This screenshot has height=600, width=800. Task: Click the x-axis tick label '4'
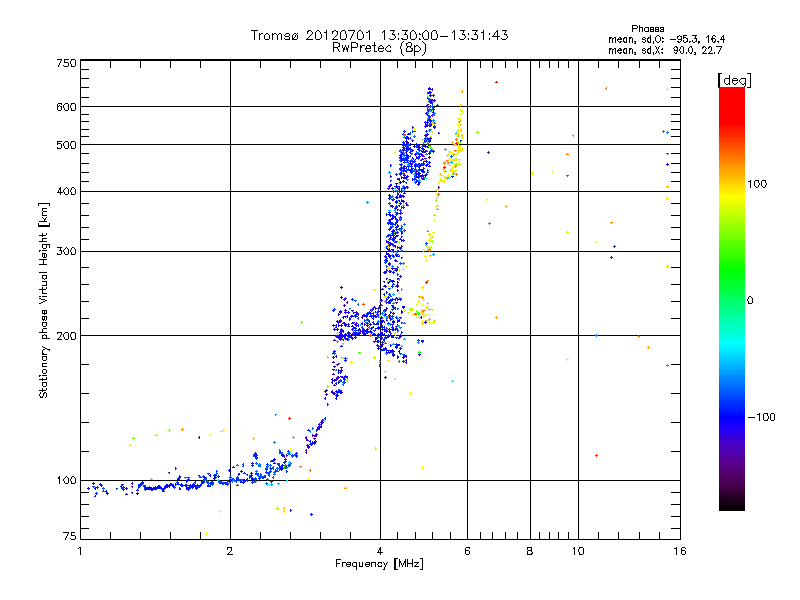380,551
